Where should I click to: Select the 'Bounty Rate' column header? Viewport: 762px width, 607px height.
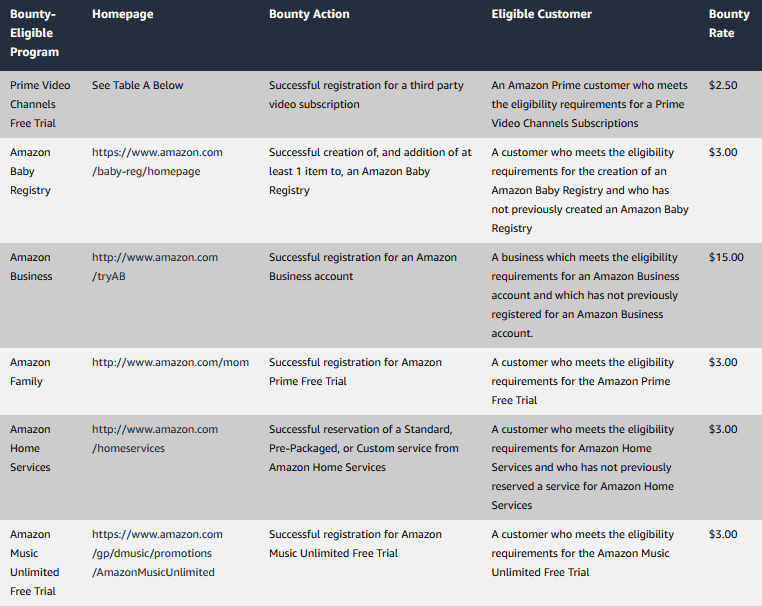point(728,23)
